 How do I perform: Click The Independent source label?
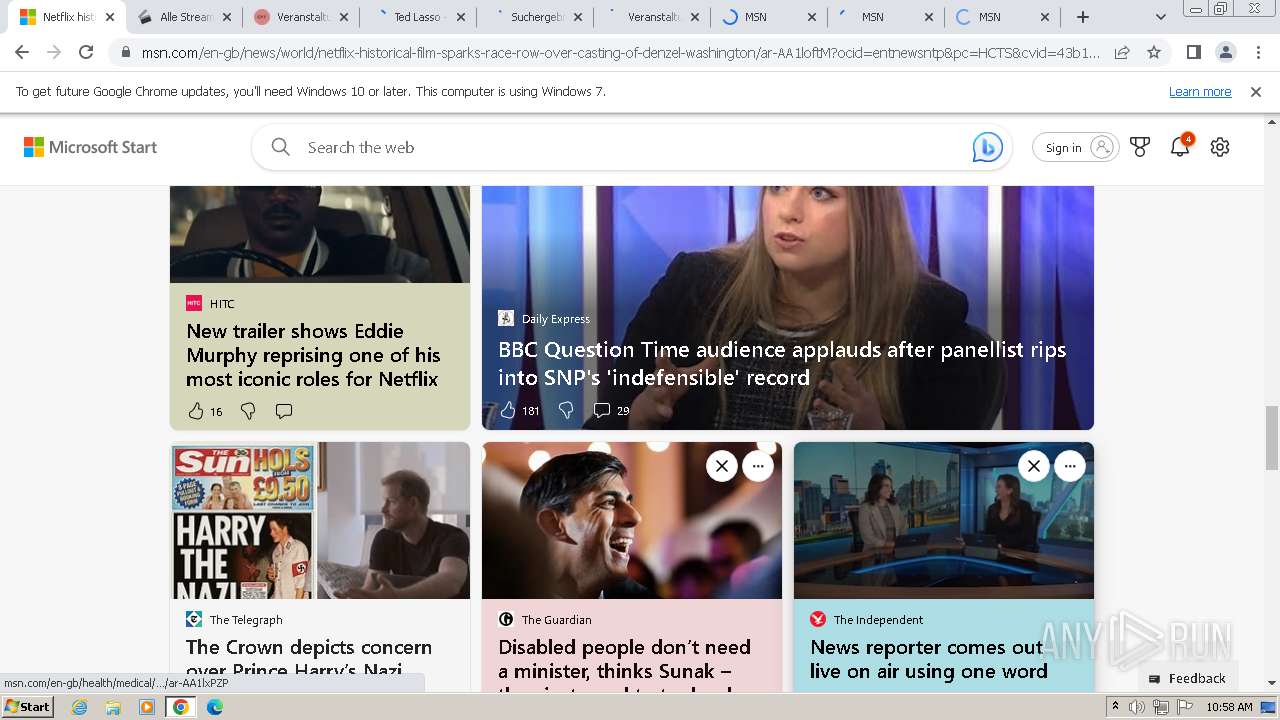[x=878, y=619]
